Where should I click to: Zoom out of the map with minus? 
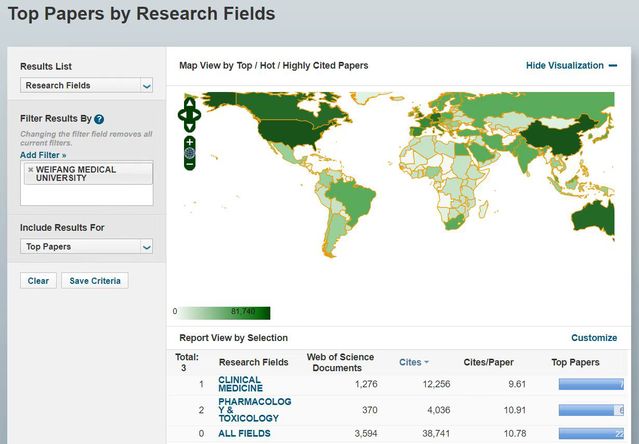[190, 165]
